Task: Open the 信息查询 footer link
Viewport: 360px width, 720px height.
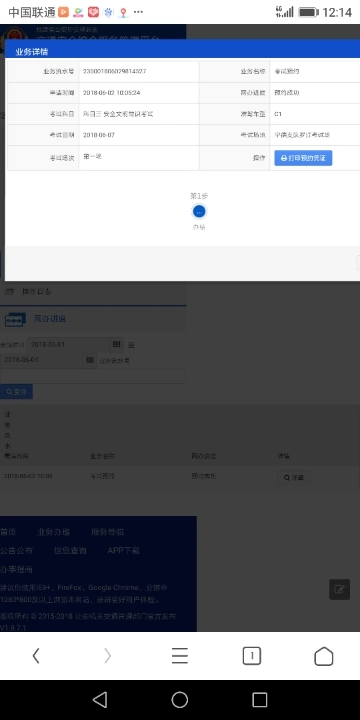Action: coord(70,550)
